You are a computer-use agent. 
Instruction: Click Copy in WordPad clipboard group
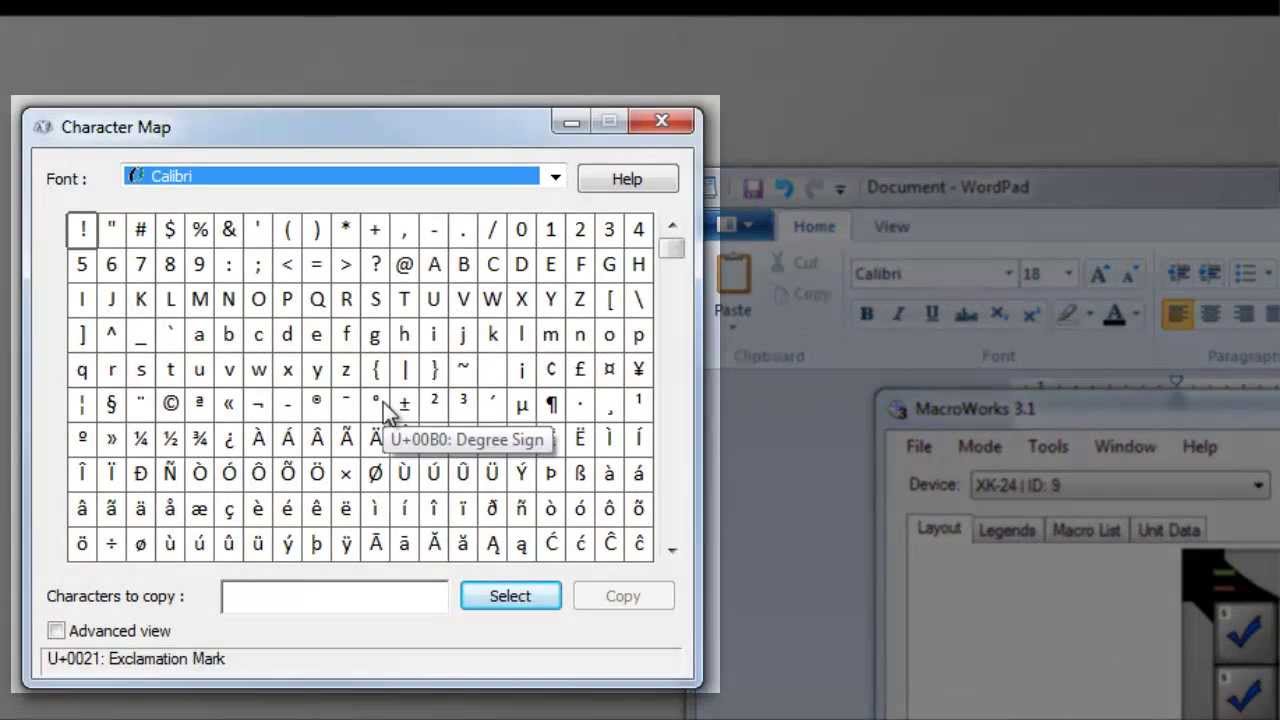coord(801,294)
